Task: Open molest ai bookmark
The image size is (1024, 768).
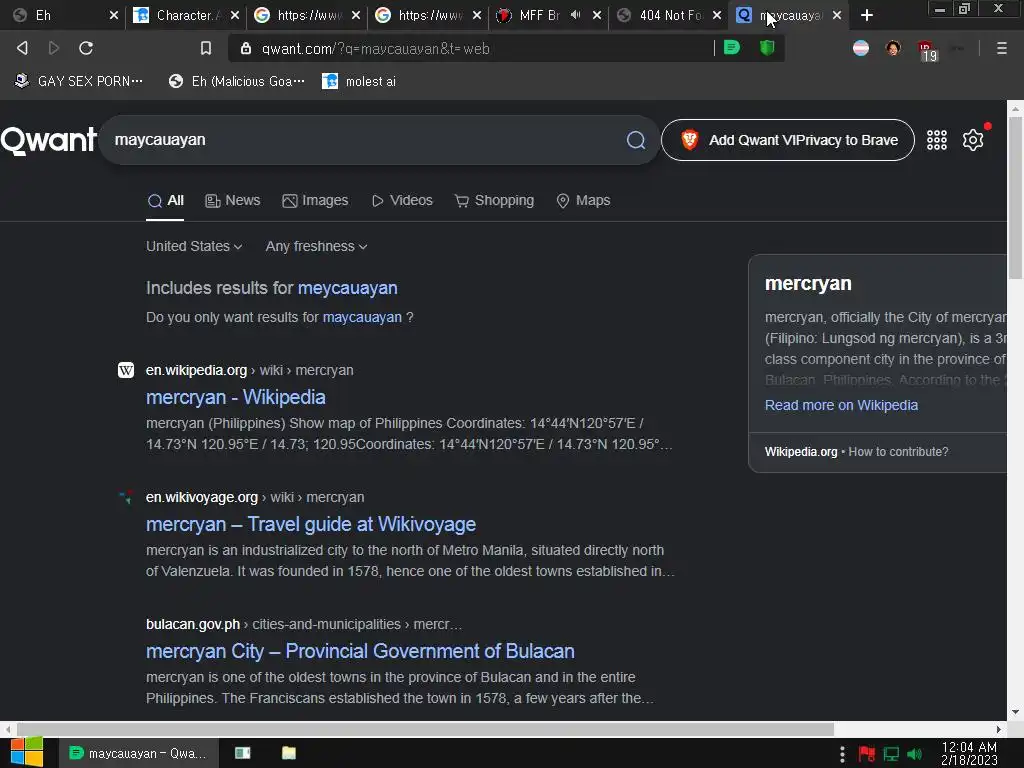Action: coord(359,82)
